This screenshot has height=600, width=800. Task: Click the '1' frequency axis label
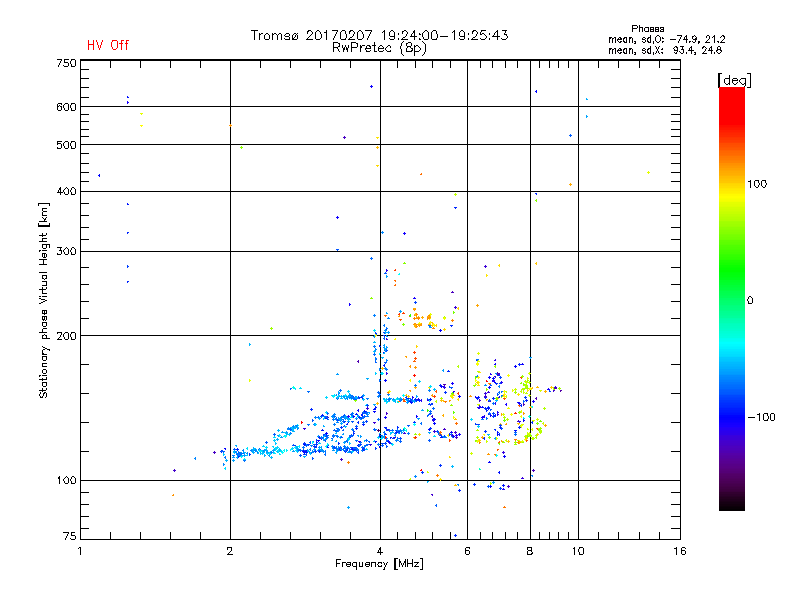point(80,551)
